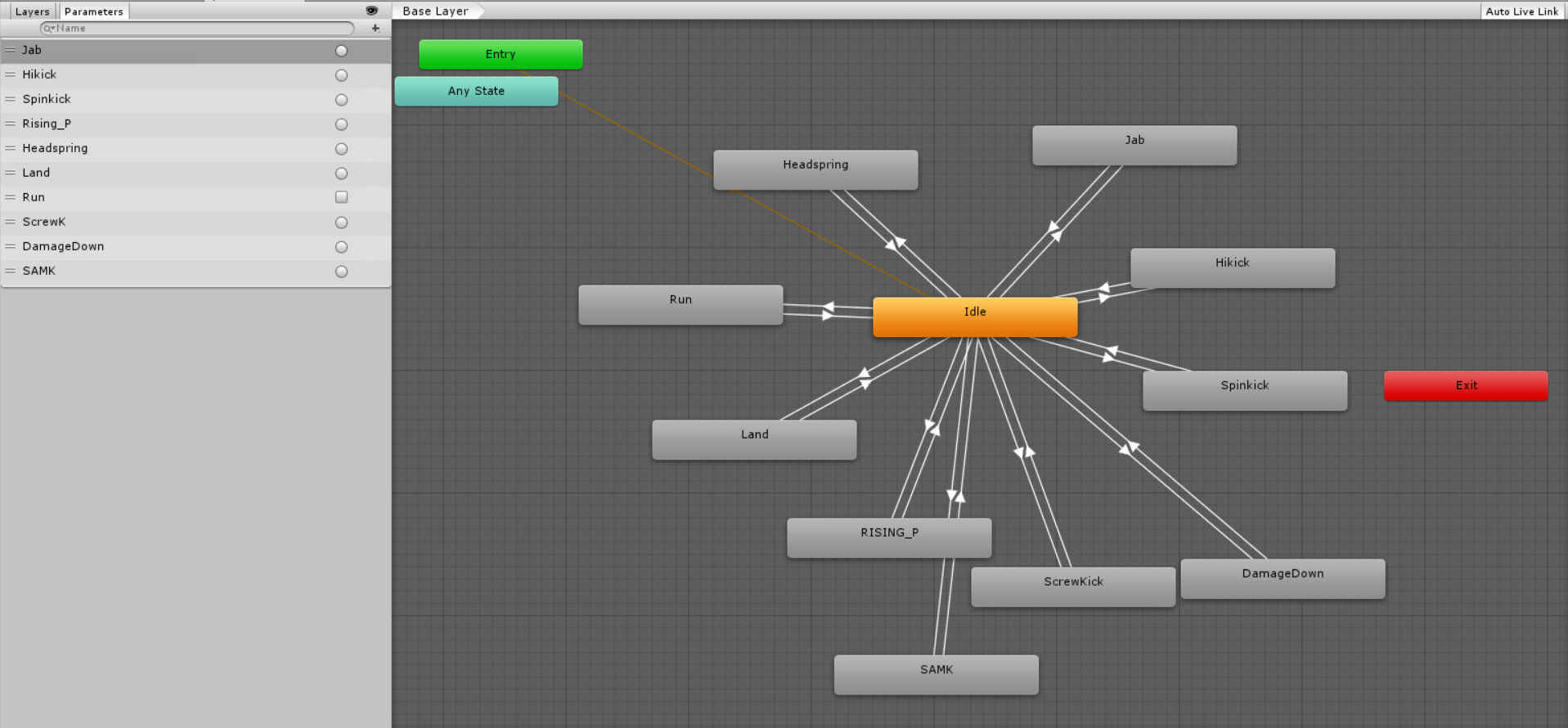Select the Run state node

[681, 305]
